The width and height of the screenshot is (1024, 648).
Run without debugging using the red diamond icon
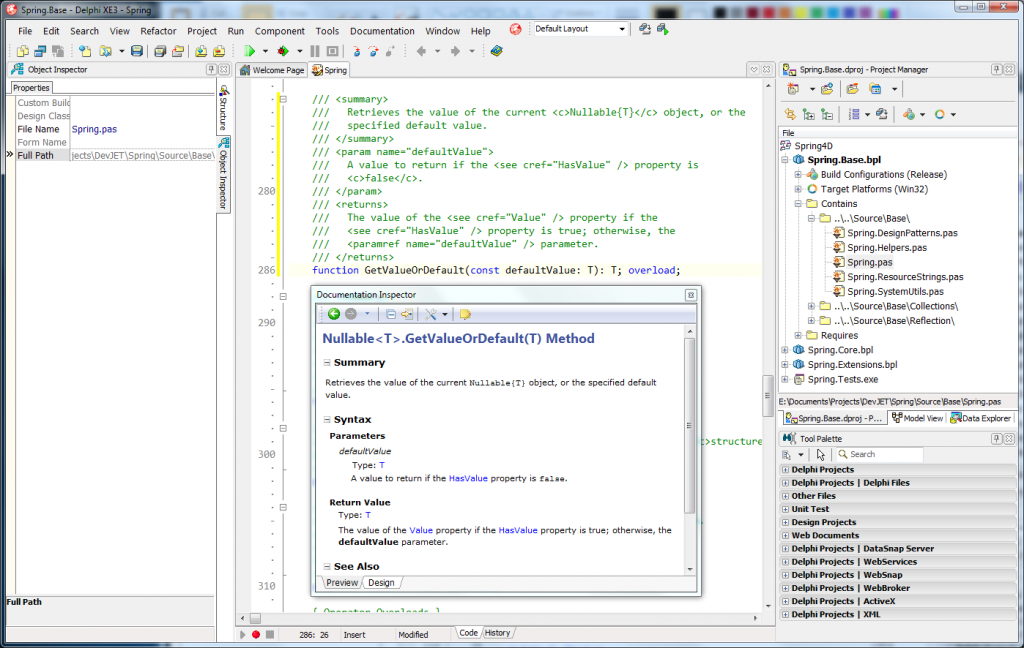(x=281, y=49)
